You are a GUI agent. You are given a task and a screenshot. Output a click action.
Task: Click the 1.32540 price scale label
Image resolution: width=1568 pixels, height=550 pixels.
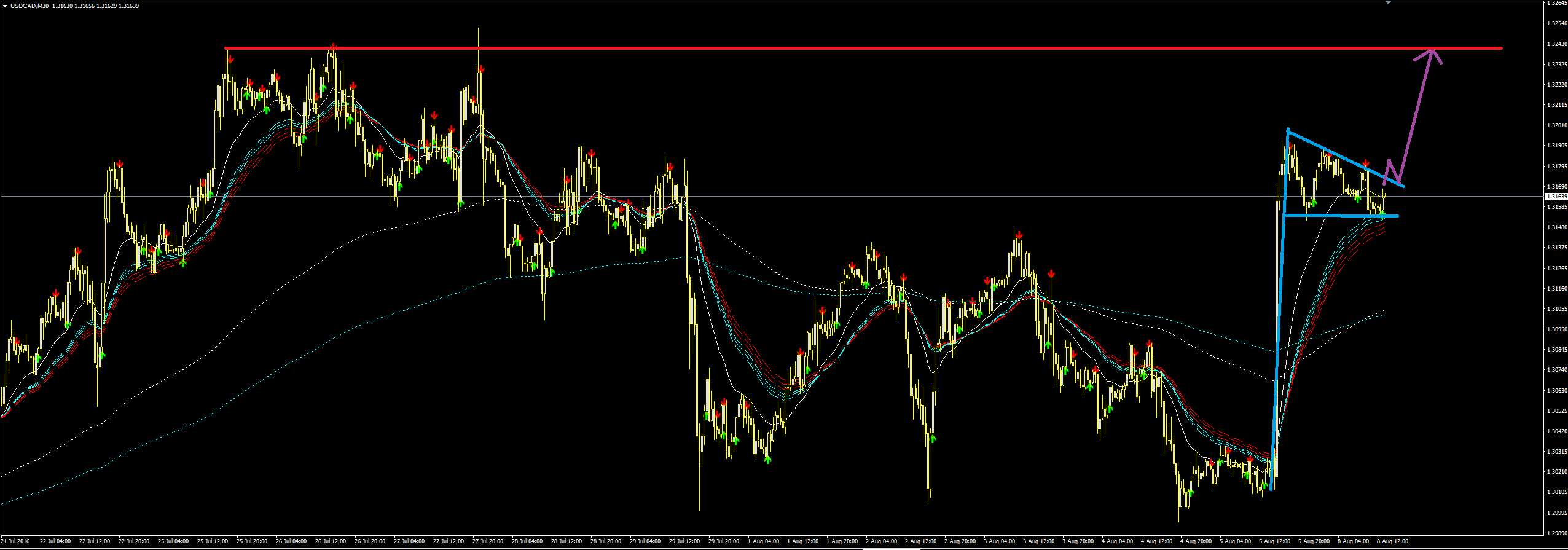[1556, 23]
